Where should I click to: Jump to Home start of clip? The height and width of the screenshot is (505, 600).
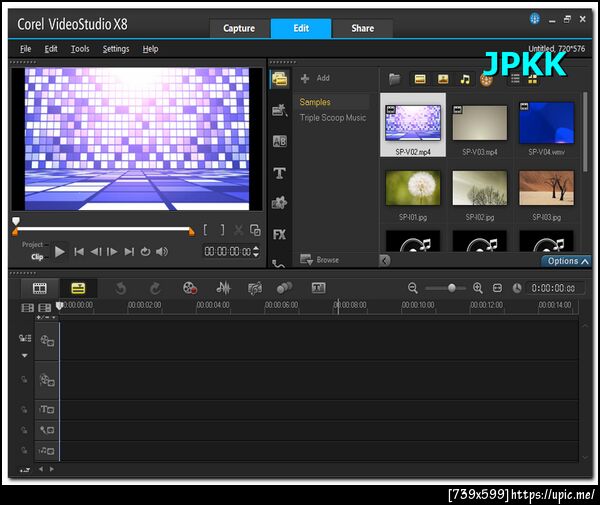click(x=79, y=252)
